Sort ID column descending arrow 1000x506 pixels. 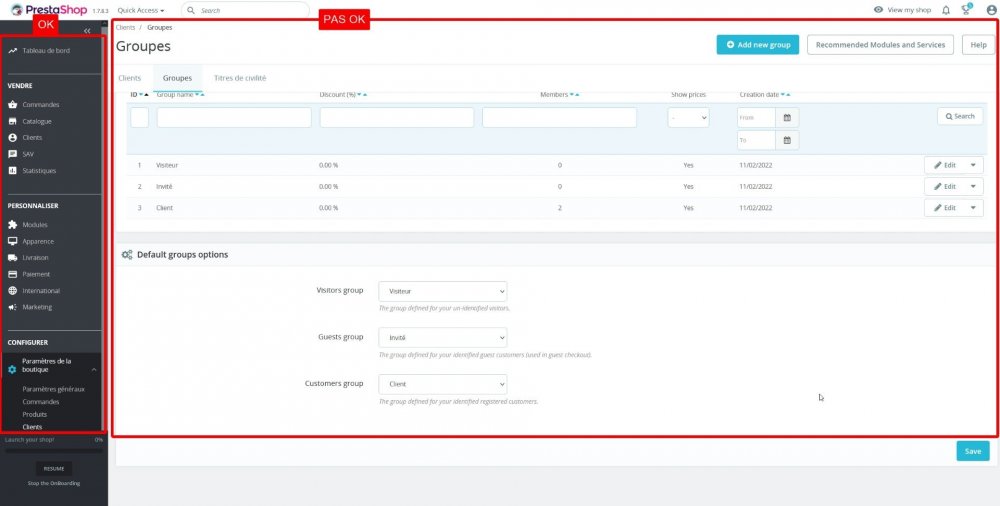(141, 94)
